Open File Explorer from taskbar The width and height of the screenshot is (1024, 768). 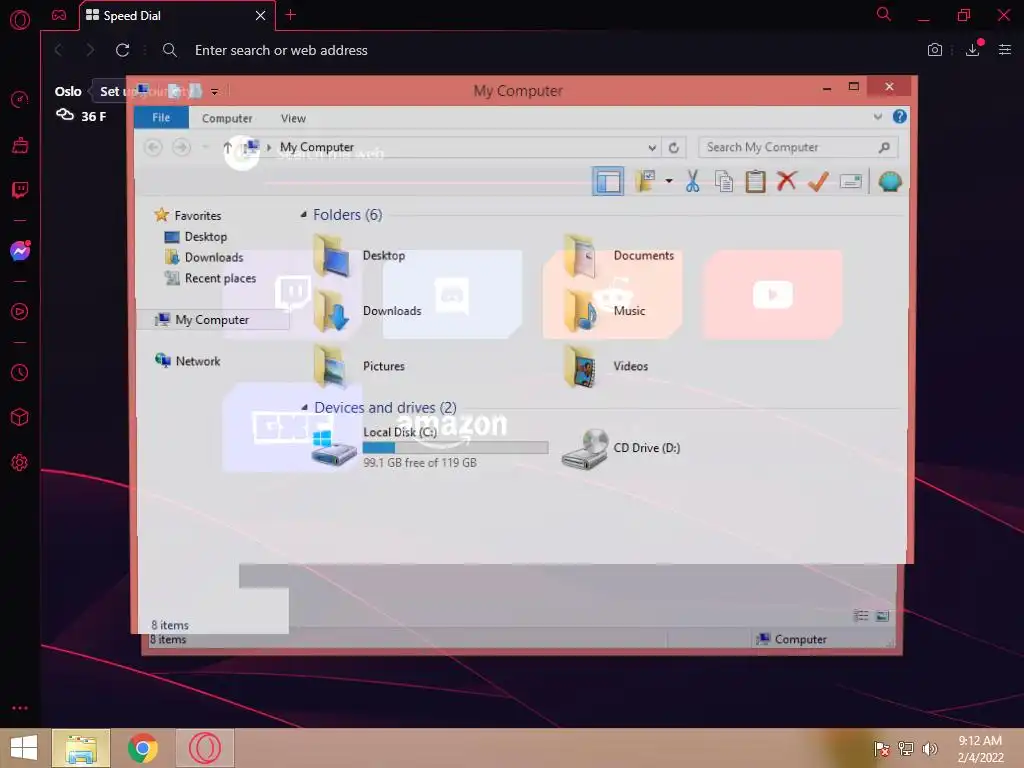81,748
